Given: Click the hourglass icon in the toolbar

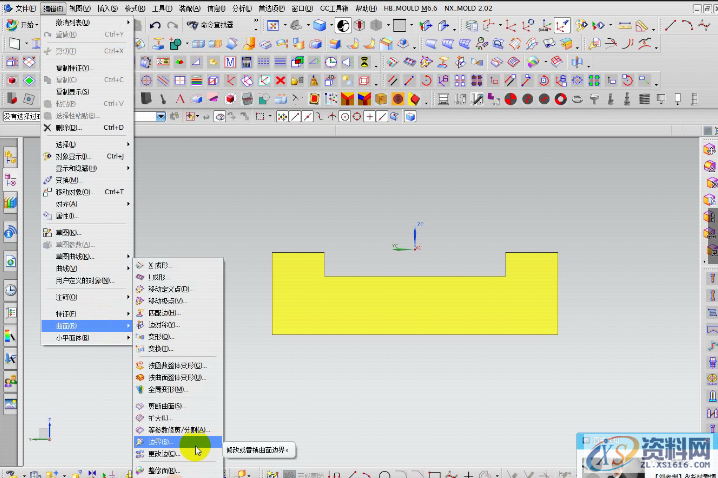Looking at the screenshot, I should [x=366, y=62].
